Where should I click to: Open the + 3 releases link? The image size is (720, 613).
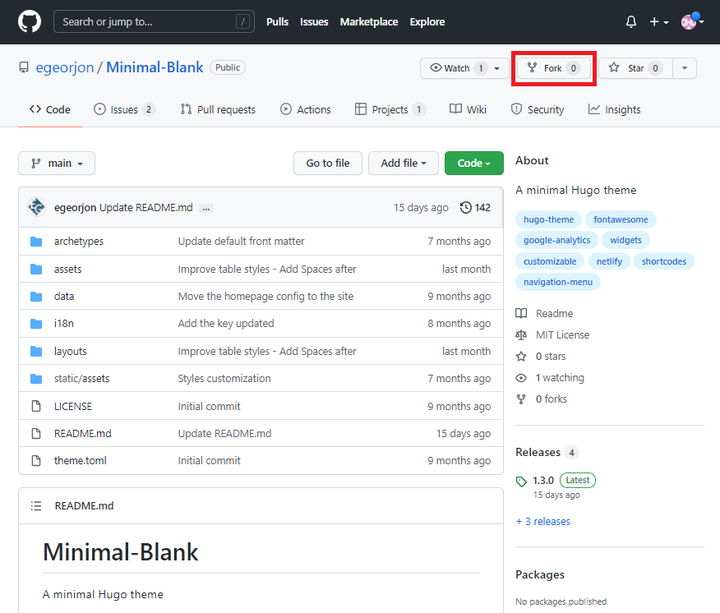[x=543, y=521]
